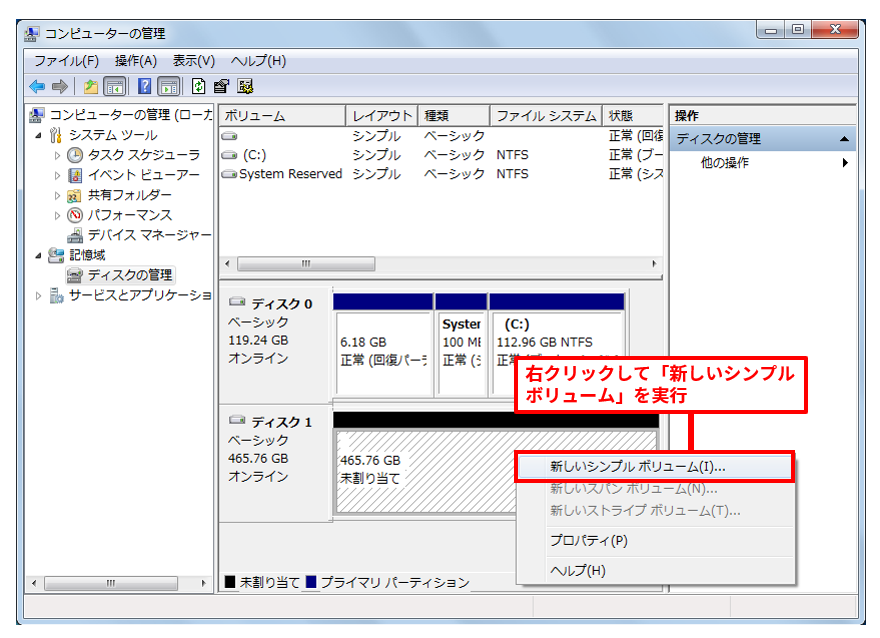The image size is (880, 638).
Task: Click the tree pane horizontal scrollbar thumb
Action: click(111, 584)
